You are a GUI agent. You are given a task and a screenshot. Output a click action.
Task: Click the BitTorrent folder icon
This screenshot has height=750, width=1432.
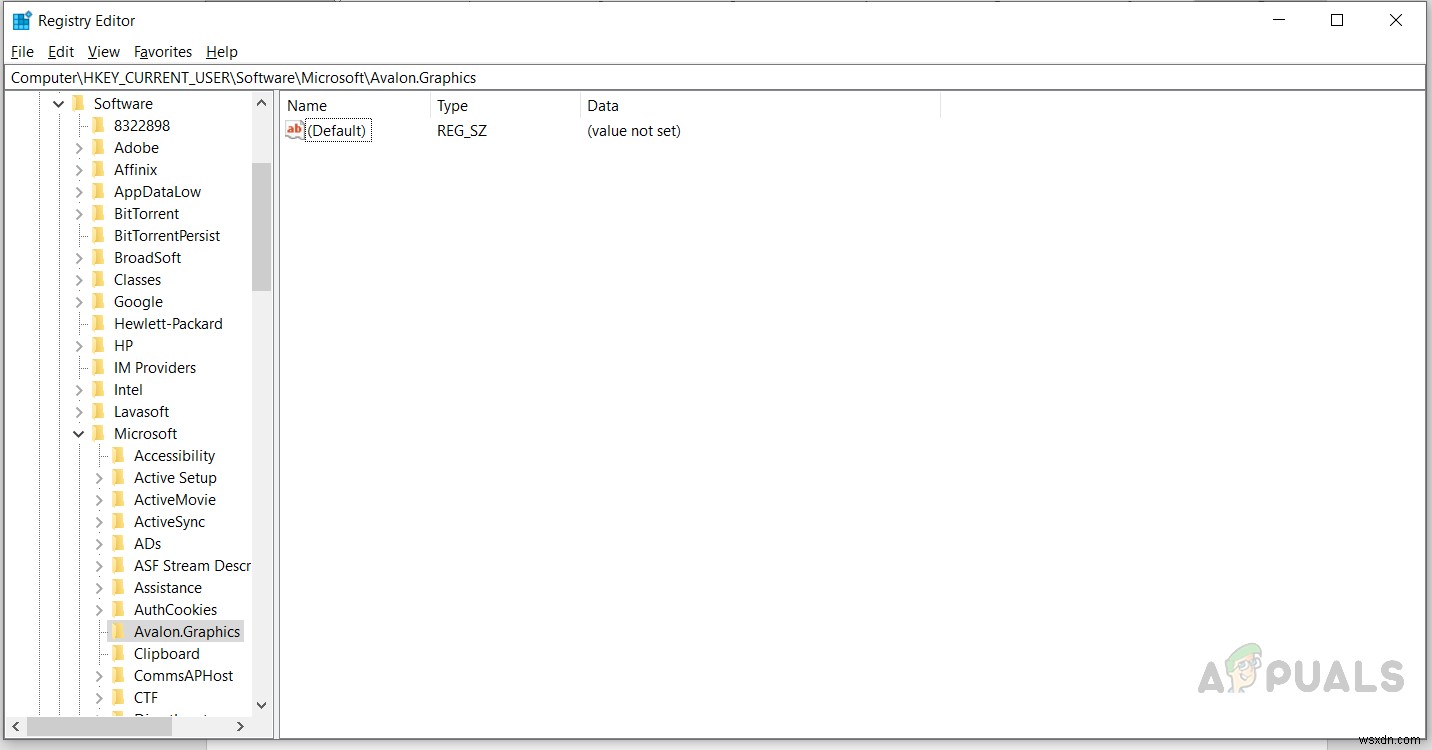98,213
